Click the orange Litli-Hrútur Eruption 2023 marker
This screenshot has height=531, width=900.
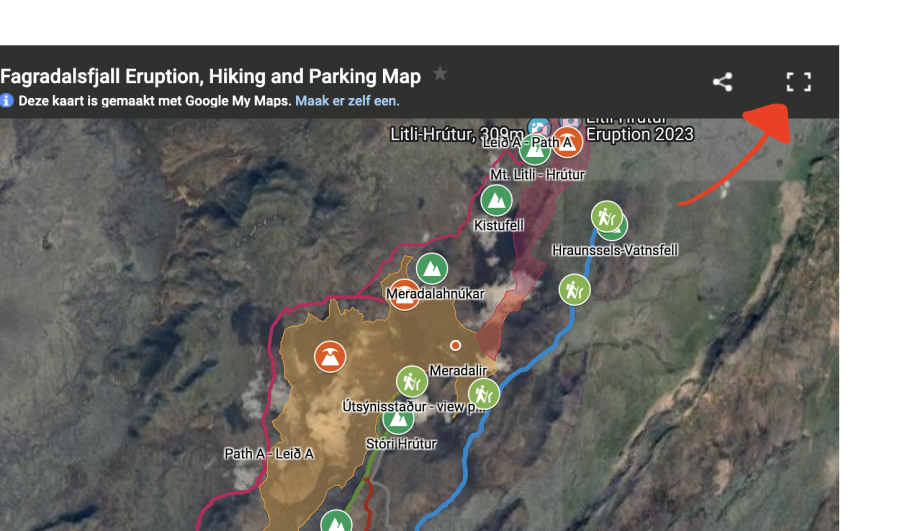click(568, 142)
